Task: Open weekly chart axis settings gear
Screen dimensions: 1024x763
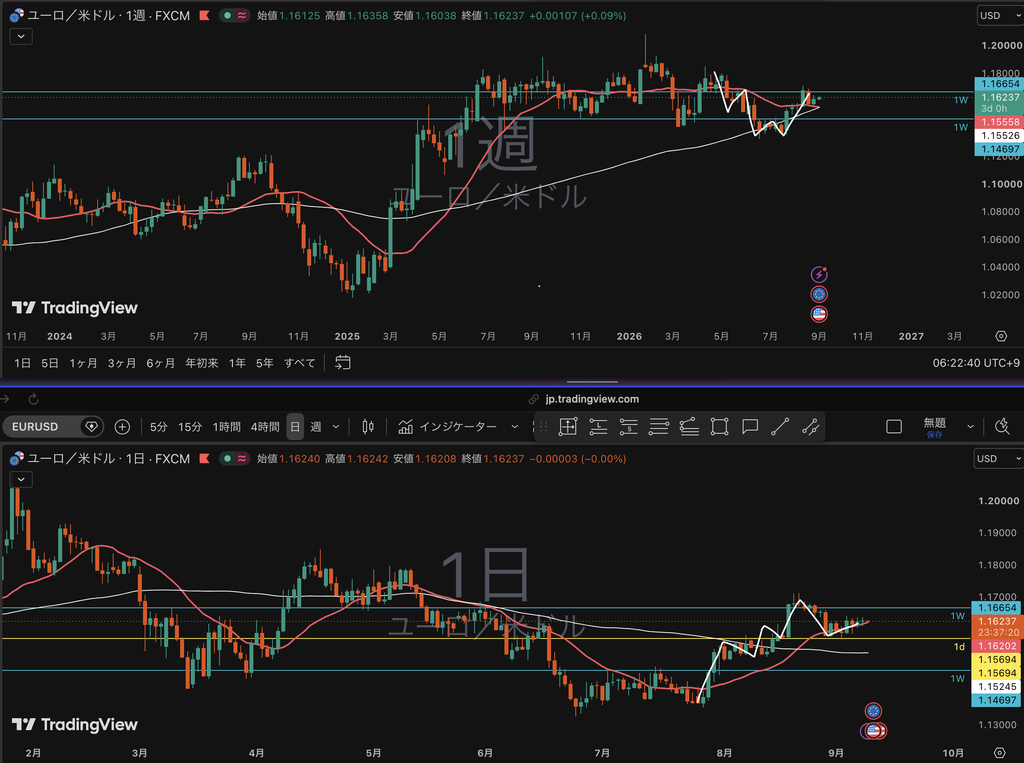Action: coord(1001,336)
